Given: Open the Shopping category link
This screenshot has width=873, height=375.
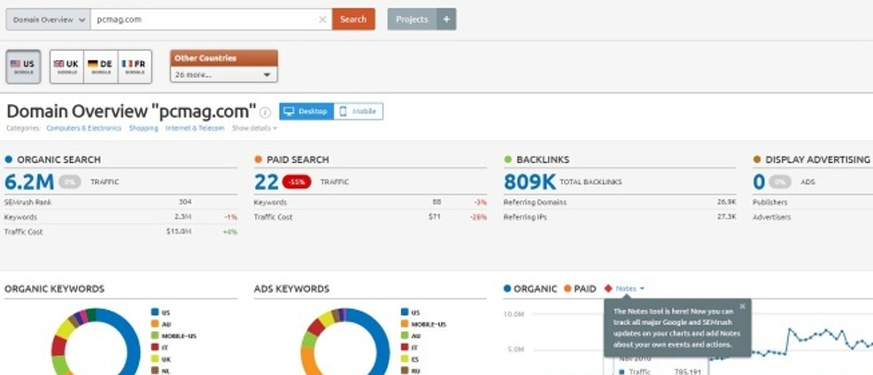Looking at the screenshot, I should coord(144,129).
